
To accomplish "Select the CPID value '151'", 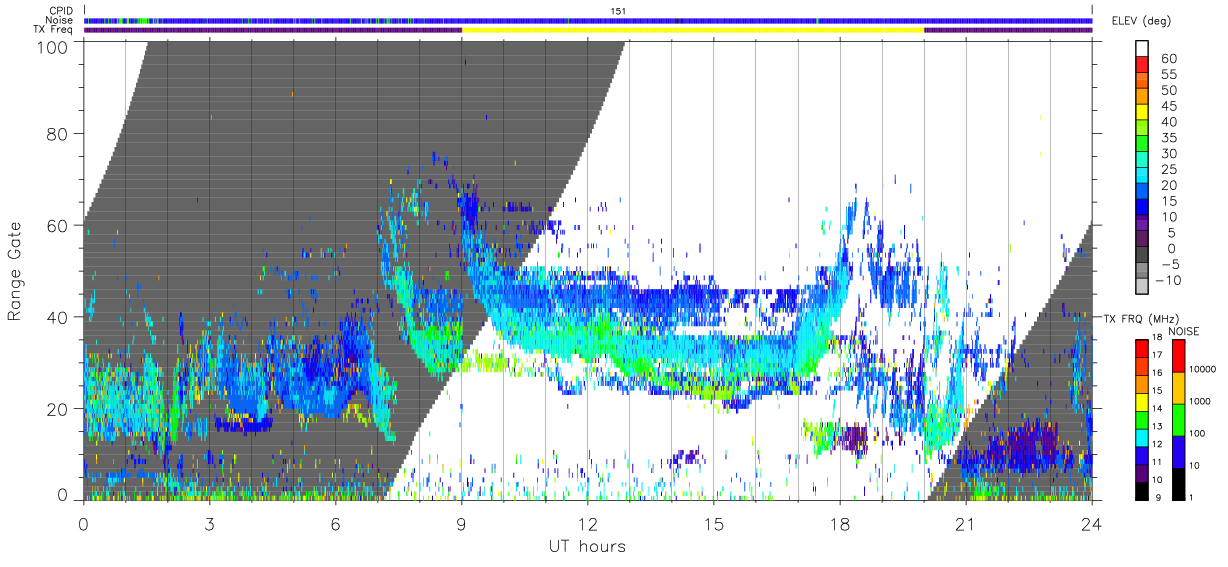I will pos(618,10).
